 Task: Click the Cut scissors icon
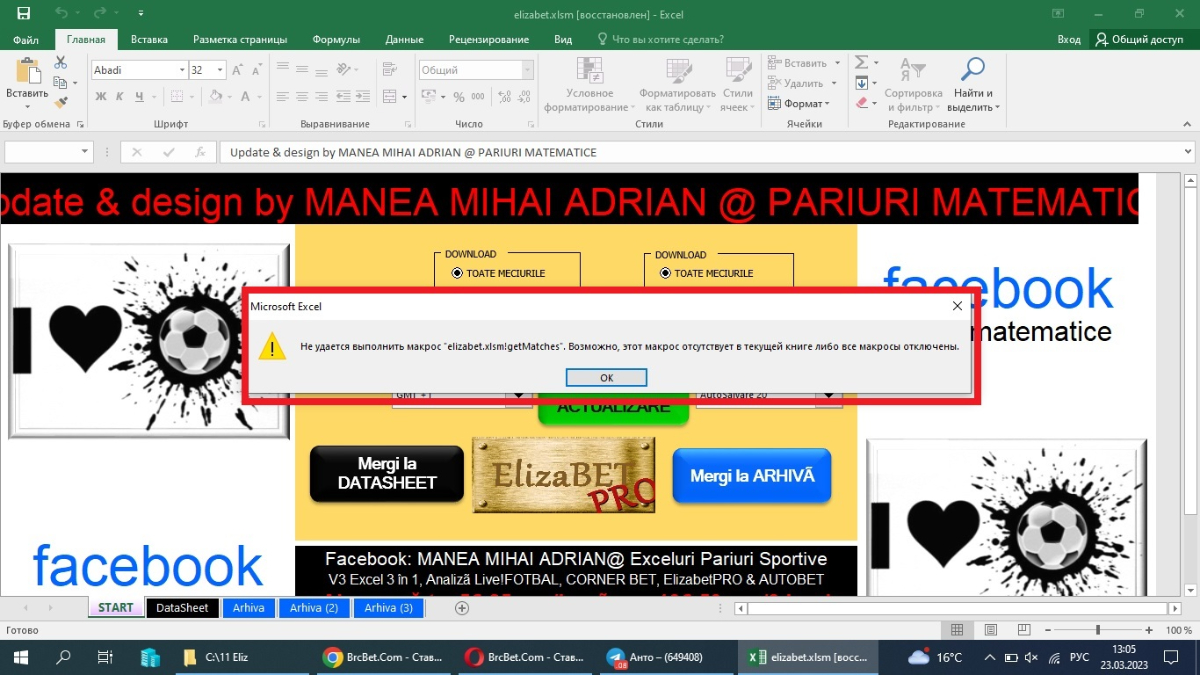click(x=60, y=62)
